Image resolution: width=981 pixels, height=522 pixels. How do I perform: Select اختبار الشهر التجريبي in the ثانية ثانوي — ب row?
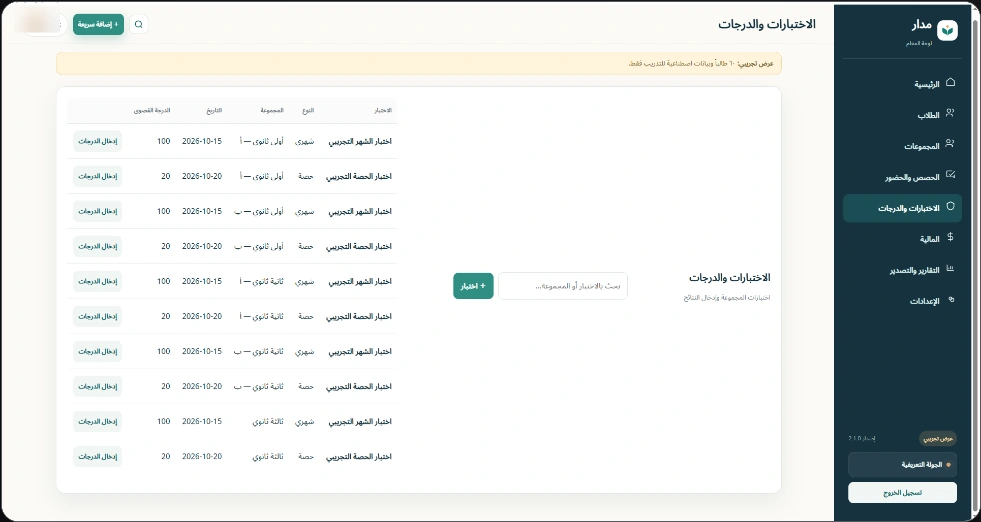click(360, 352)
